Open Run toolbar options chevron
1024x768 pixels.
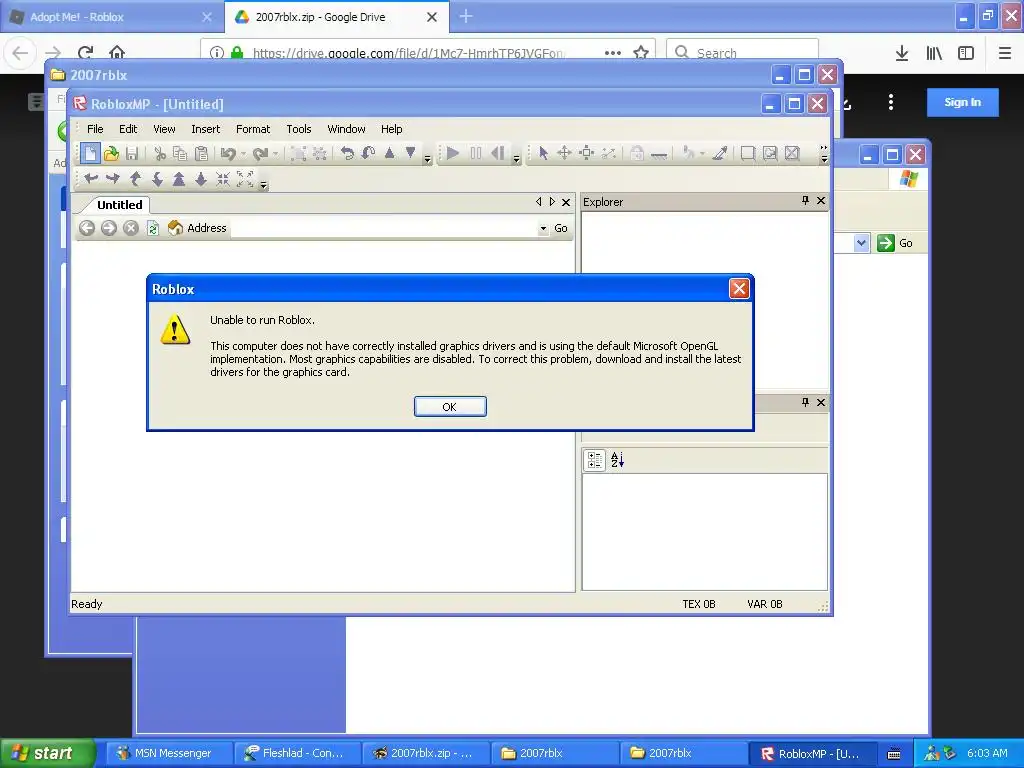pyautogui.click(x=516, y=159)
